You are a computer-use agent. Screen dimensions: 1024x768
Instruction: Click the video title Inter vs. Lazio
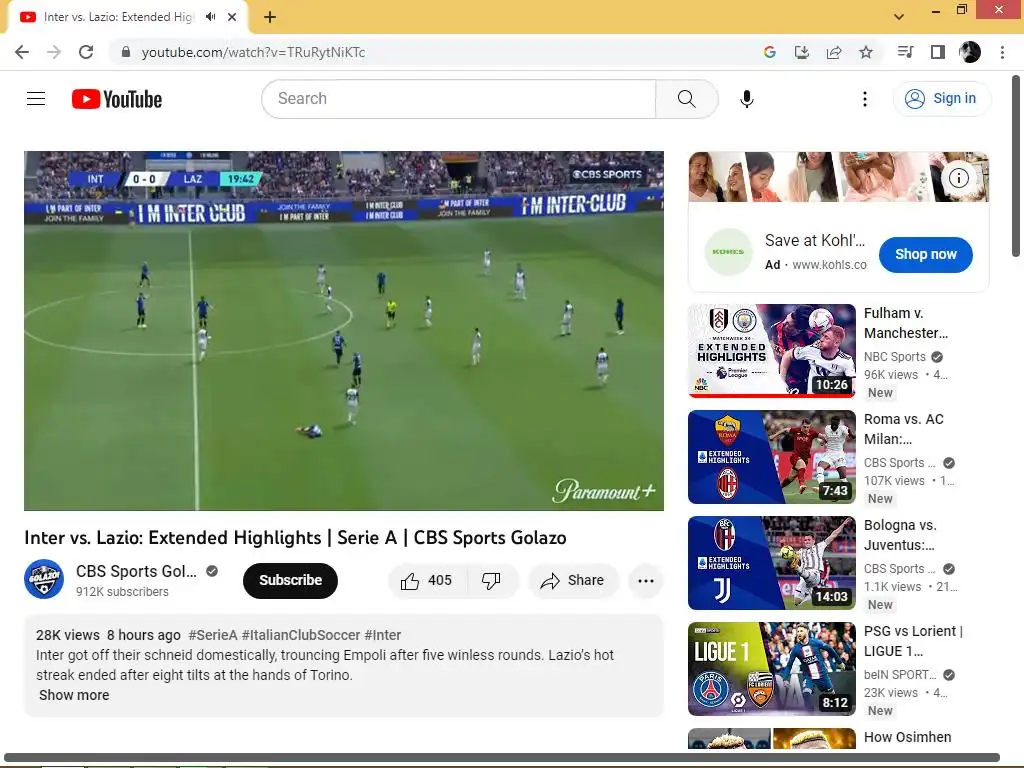[x=295, y=537]
